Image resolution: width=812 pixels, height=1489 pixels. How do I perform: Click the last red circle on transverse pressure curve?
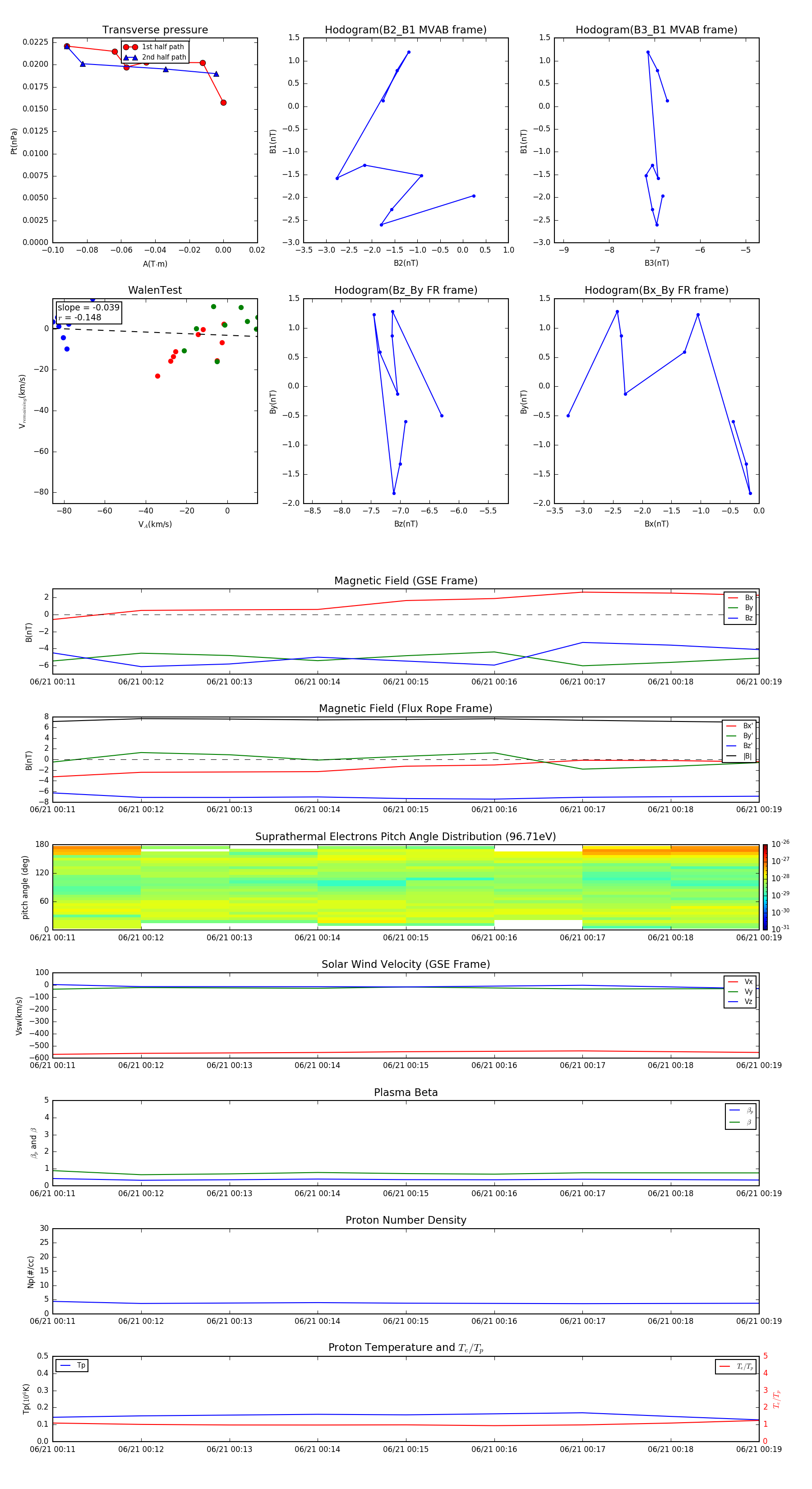[x=223, y=103]
